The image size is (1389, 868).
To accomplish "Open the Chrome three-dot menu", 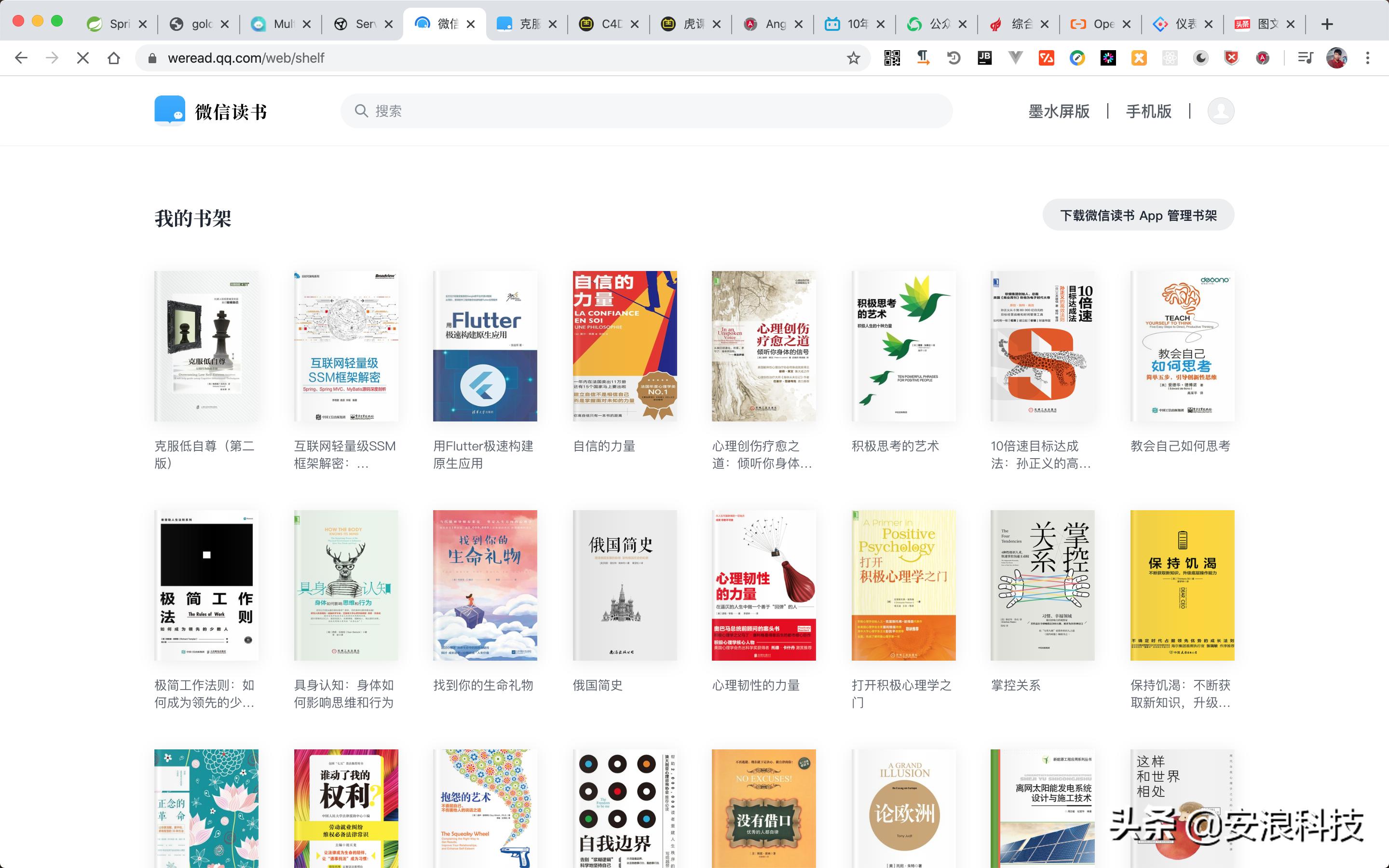I will (1368, 58).
